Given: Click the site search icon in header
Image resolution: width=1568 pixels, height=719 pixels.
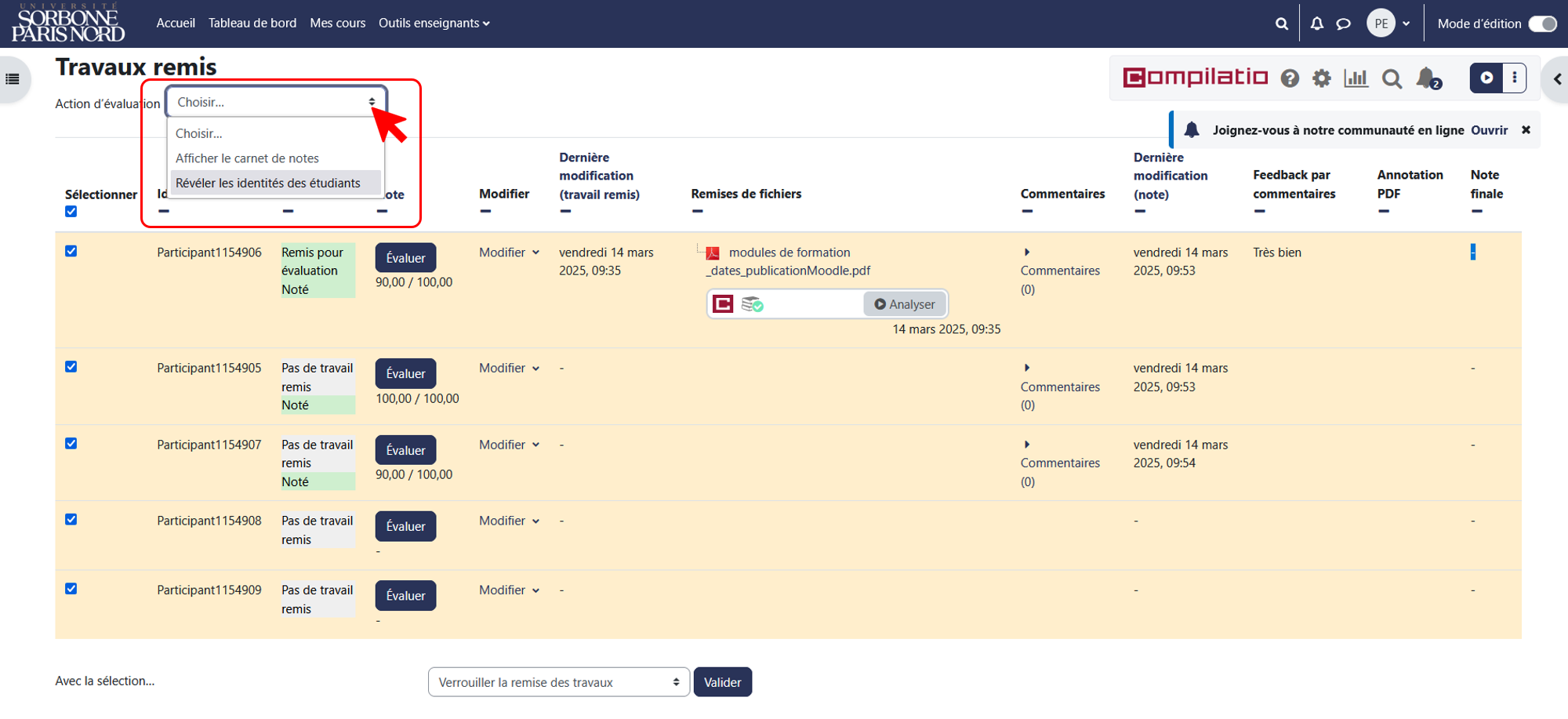Looking at the screenshot, I should pyautogui.click(x=1282, y=24).
